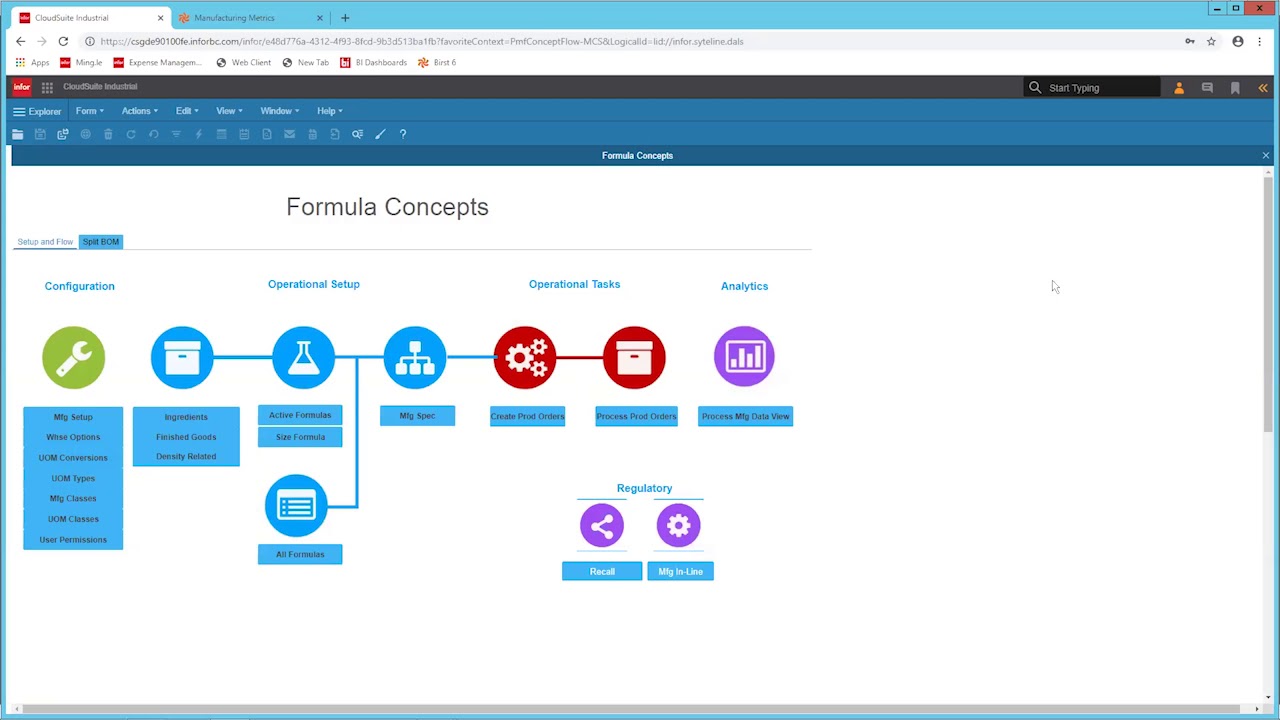Click the Mfg Spec hierarchy icon
Viewport: 1280px width, 720px height.
(415, 357)
